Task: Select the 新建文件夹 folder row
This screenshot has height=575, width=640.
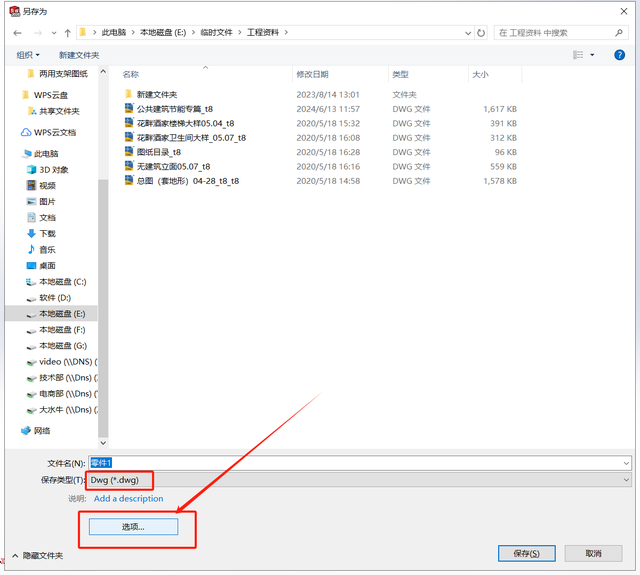Action: click(x=320, y=95)
